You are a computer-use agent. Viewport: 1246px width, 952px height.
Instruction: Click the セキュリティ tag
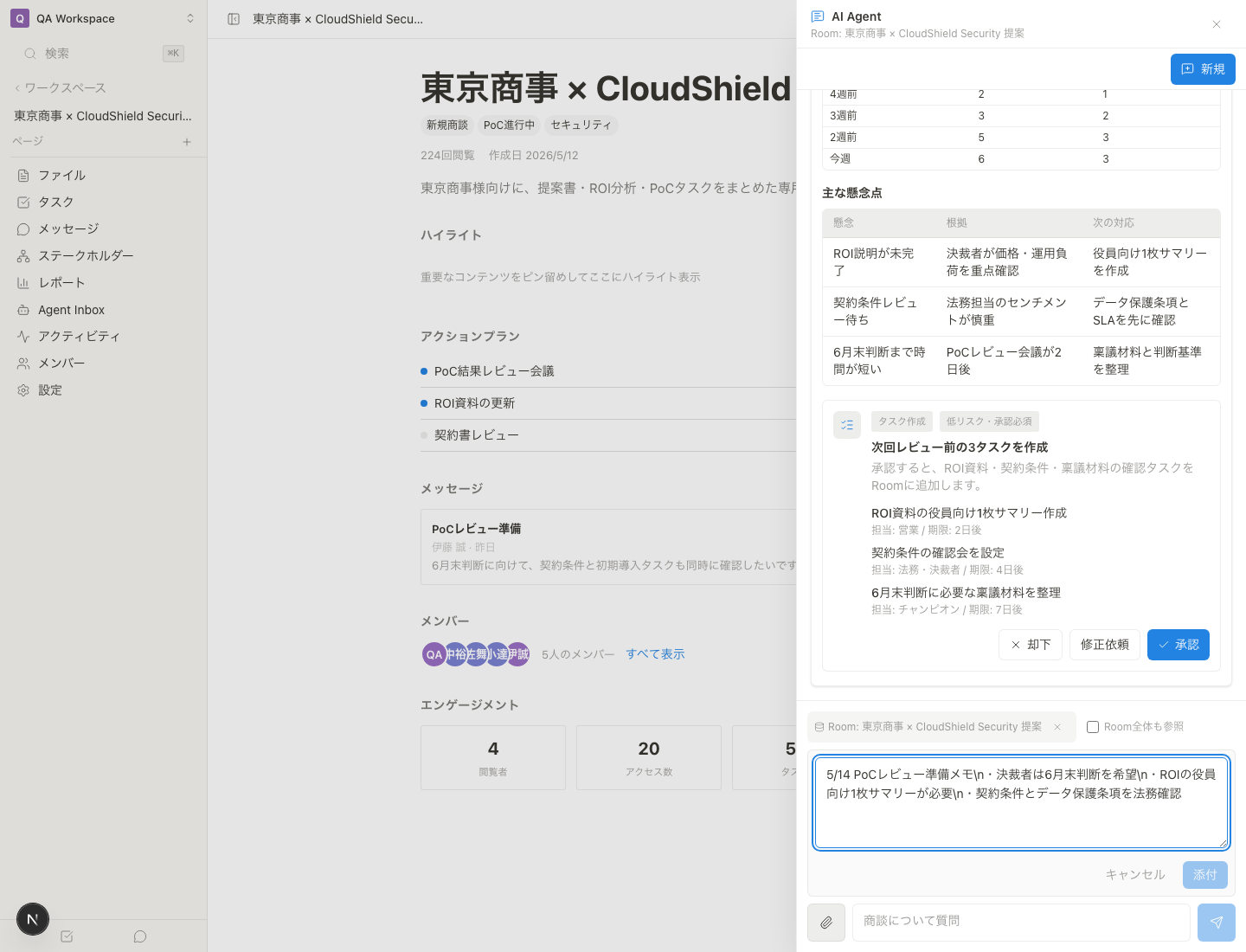click(x=581, y=125)
